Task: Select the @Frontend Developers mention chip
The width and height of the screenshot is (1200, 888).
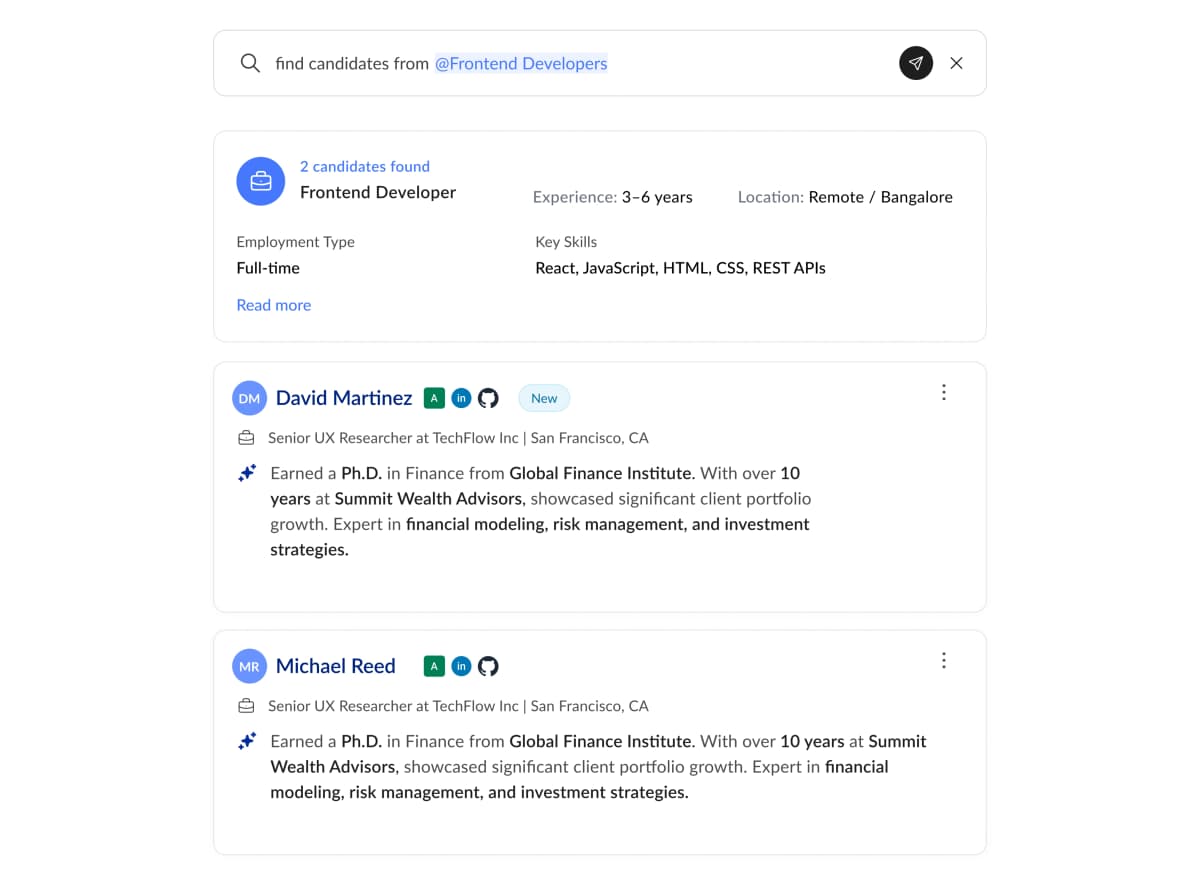Action: click(x=520, y=63)
